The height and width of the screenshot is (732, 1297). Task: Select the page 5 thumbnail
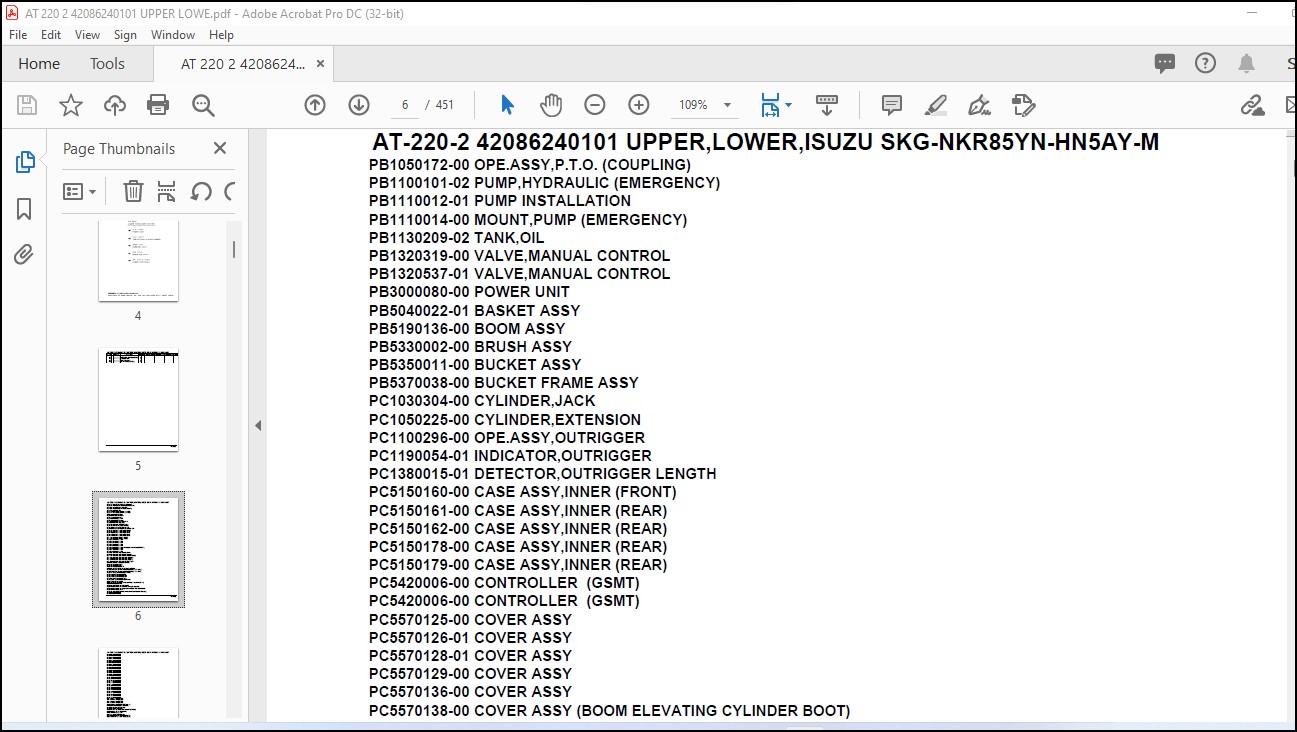(138, 400)
